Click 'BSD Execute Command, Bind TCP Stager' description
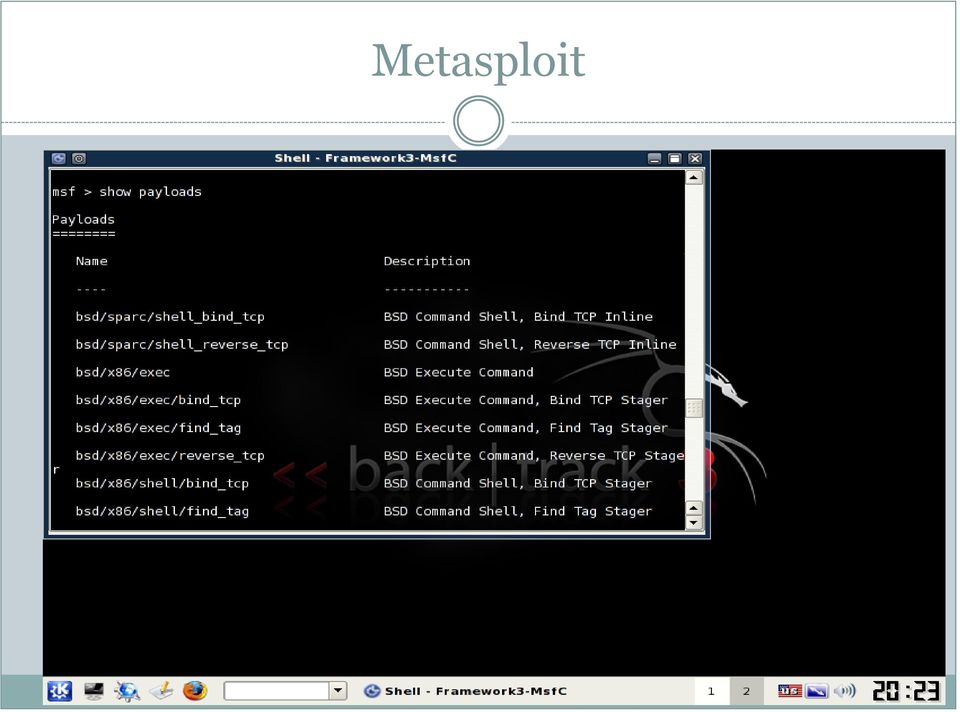 525,400
